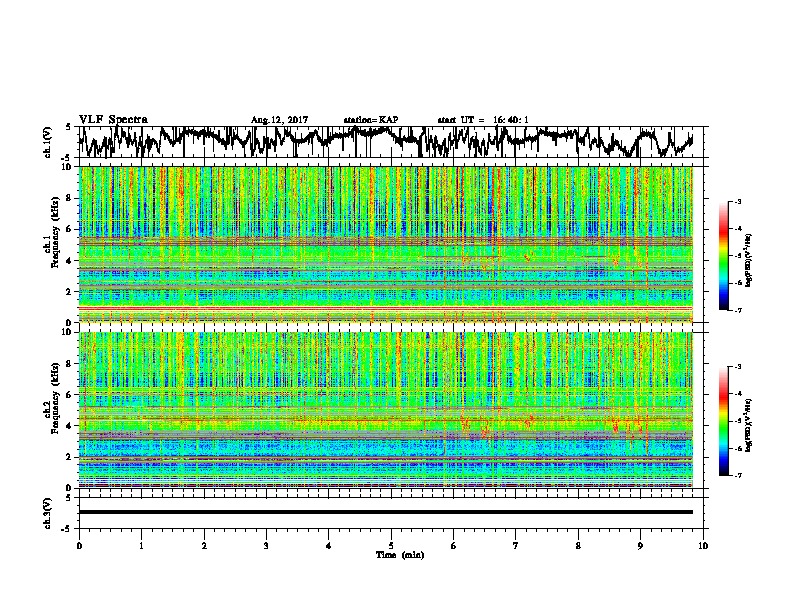Image resolution: width=792 pixels, height=612 pixels.
Task: Click the '0' tick label on Time axis
Action: (x=79, y=546)
